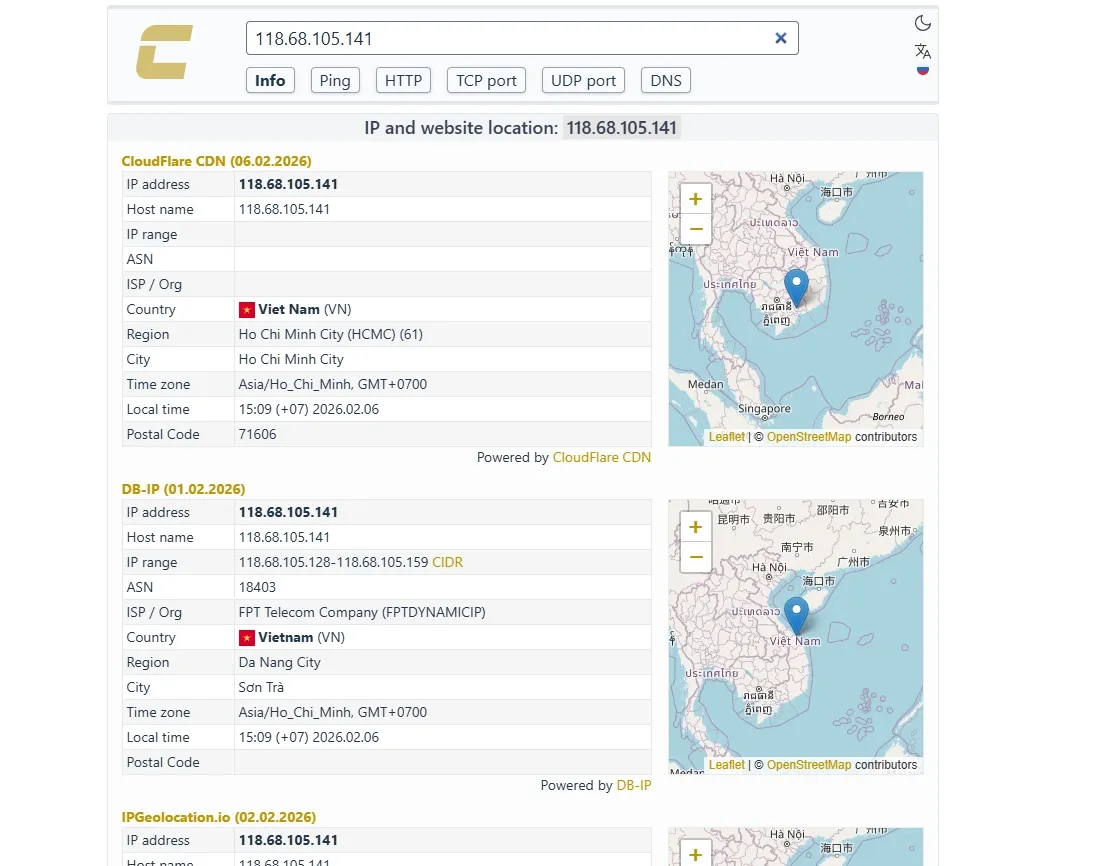
Task: Click into the IP address input field
Action: pyautogui.click(x=505, y=39)
